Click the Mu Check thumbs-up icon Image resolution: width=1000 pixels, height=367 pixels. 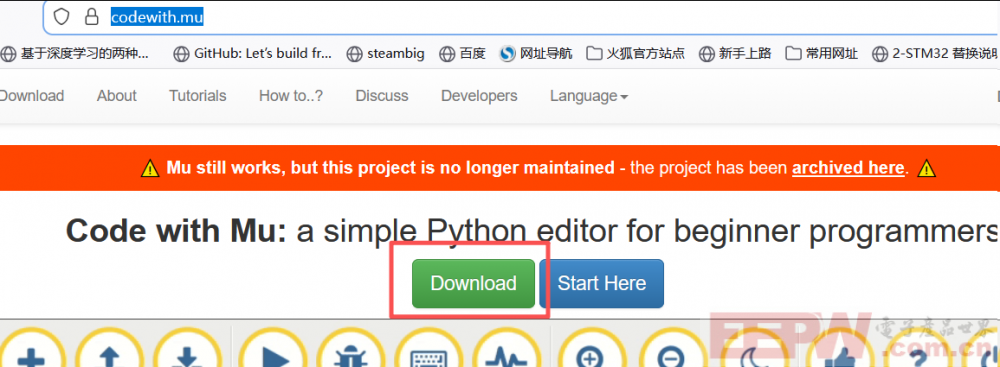coord(840,347)
